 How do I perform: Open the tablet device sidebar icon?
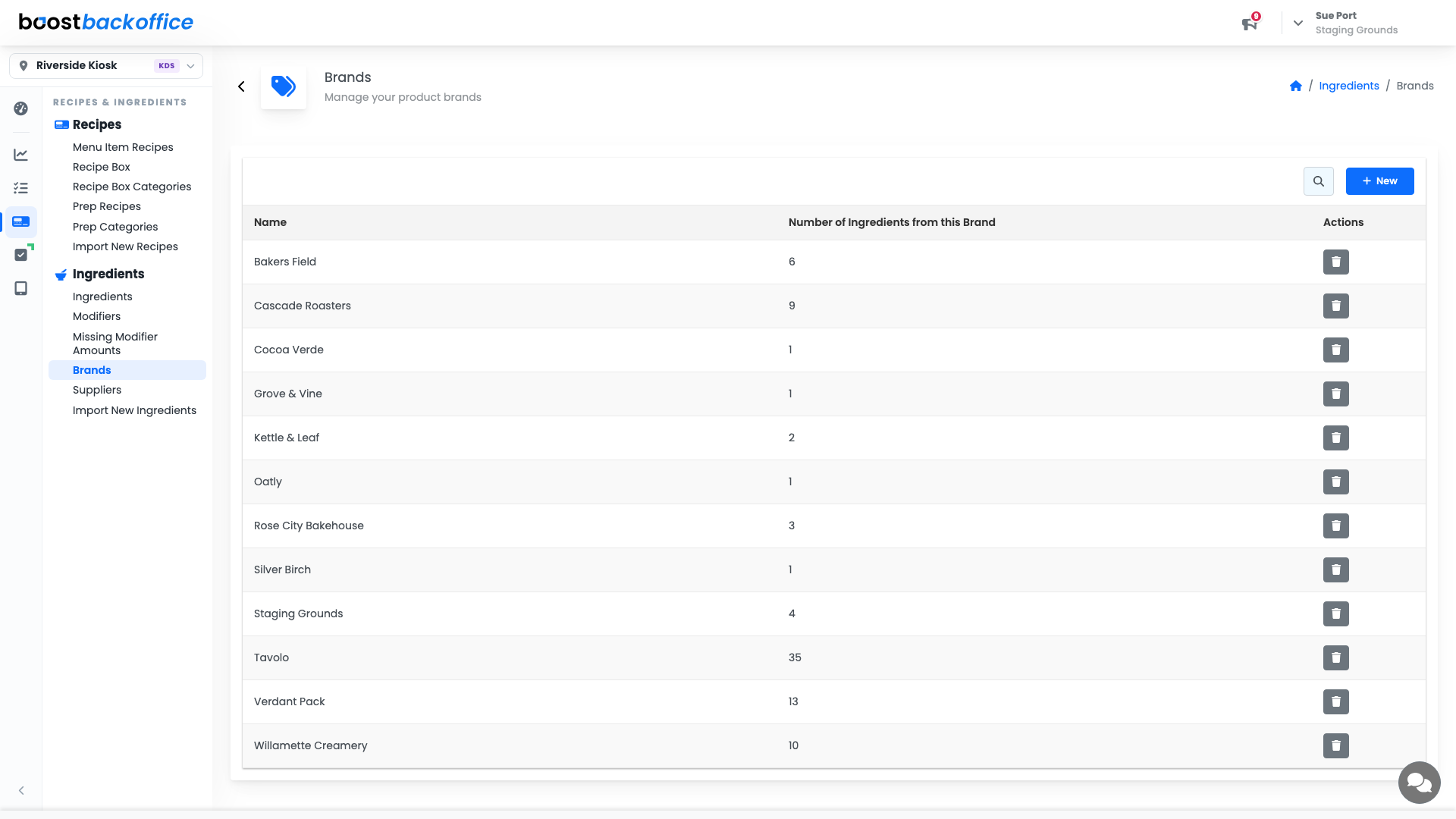click(x=21, y=288)
